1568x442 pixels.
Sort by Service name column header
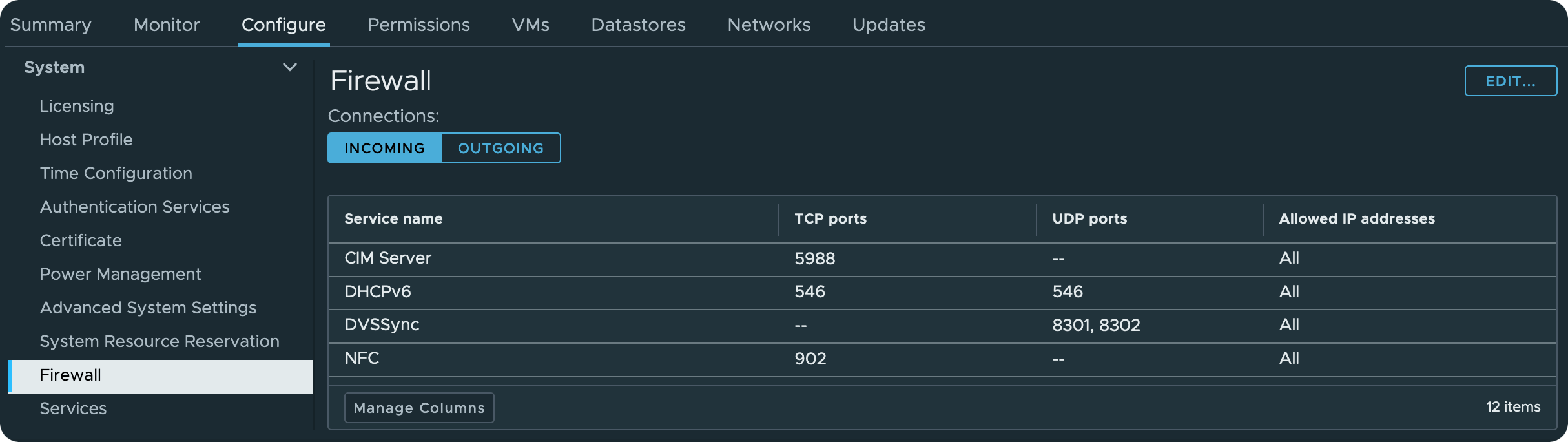393,218
